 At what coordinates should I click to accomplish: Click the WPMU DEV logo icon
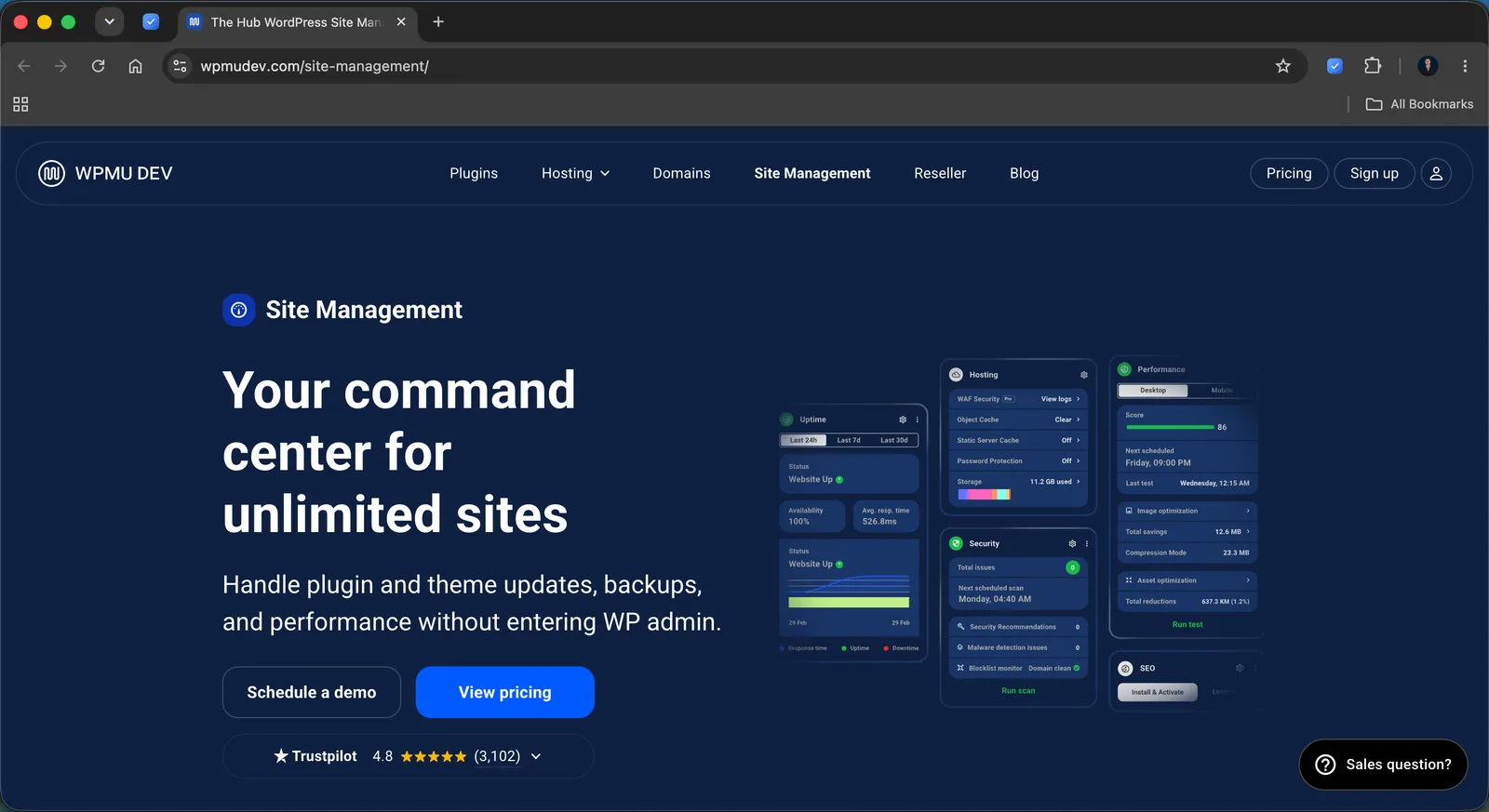tap(51, 173)
